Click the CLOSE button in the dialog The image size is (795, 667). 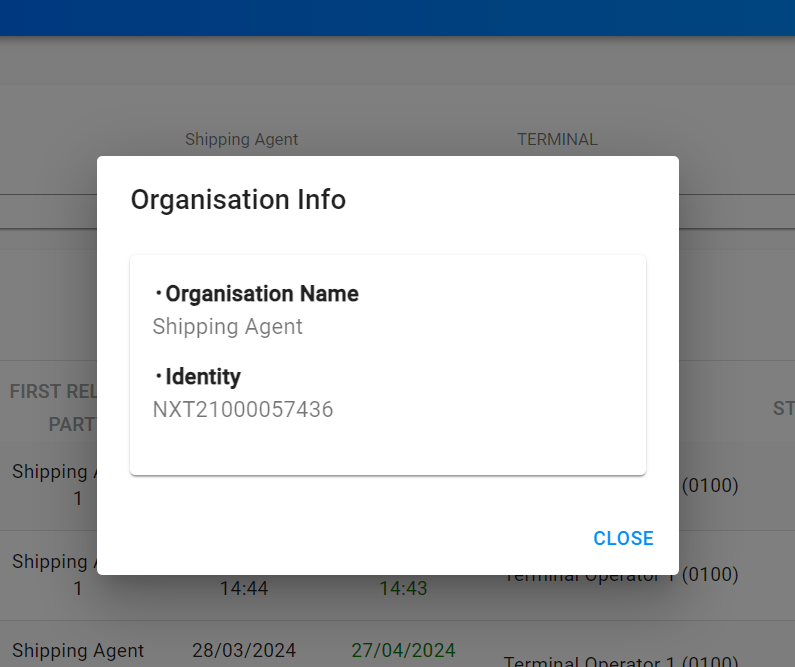(x=623, y=539)
